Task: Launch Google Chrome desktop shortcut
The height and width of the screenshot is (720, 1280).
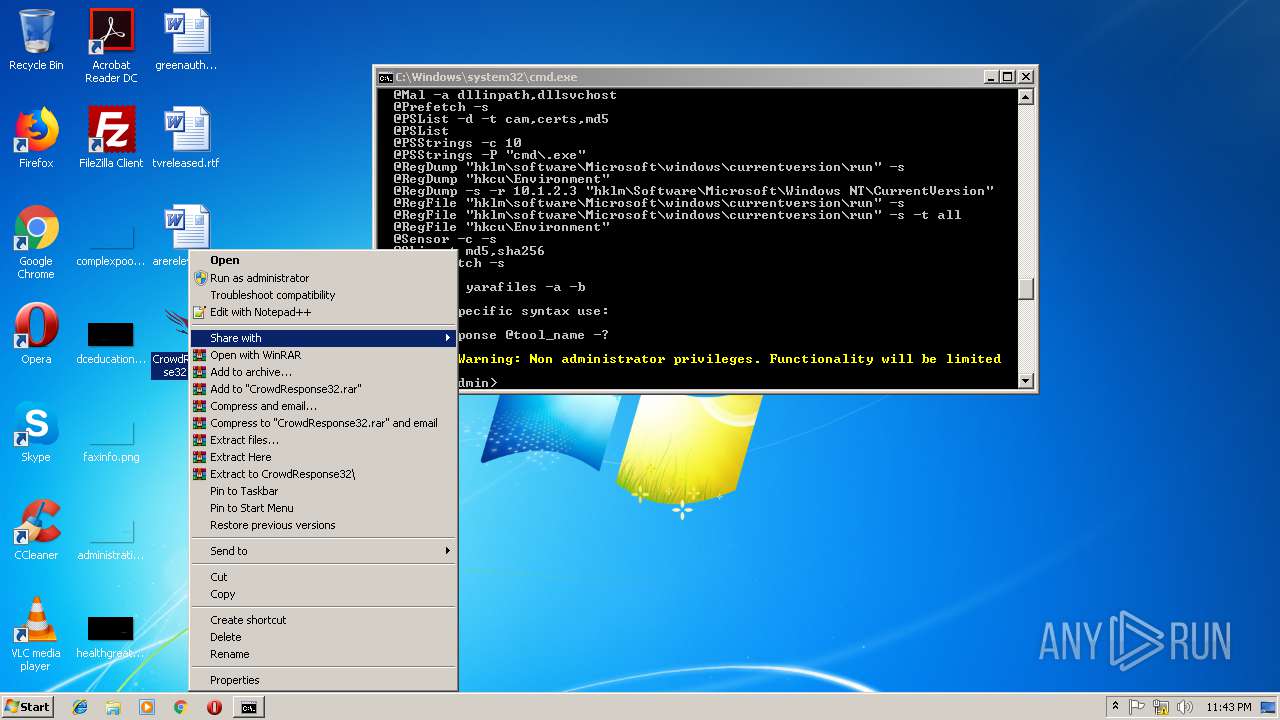Action: pos(36,242)
